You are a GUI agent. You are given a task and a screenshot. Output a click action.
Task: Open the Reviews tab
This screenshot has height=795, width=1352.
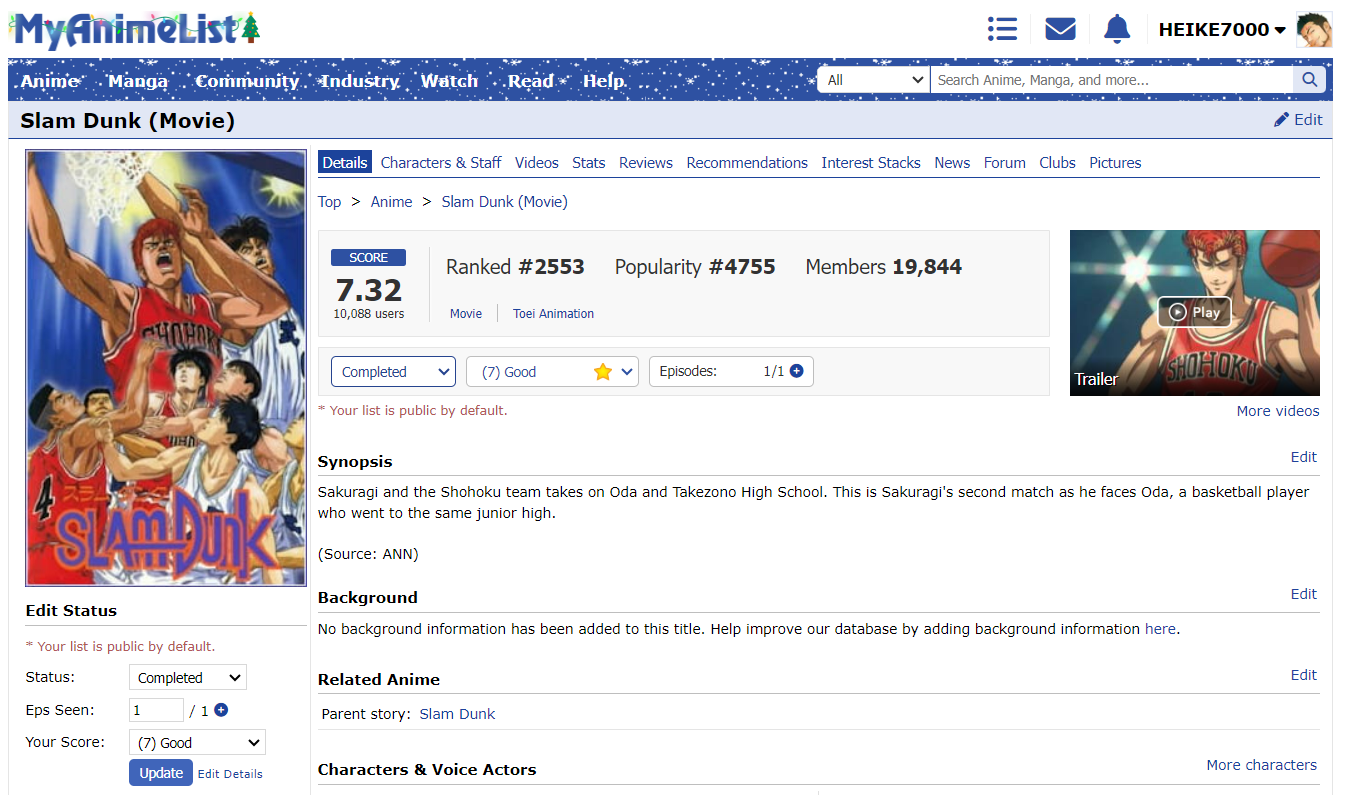(645, 162)
